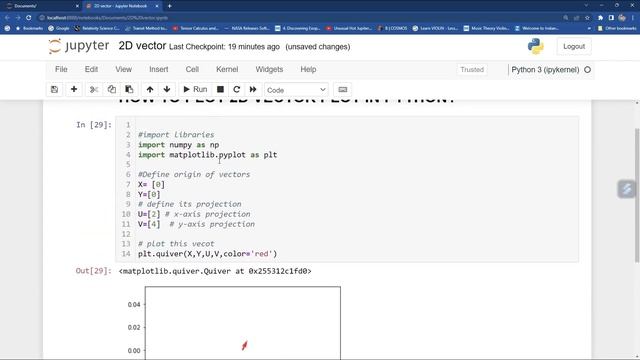Move selected cell up arrow
640x360 pixels.
click(150, 89)
